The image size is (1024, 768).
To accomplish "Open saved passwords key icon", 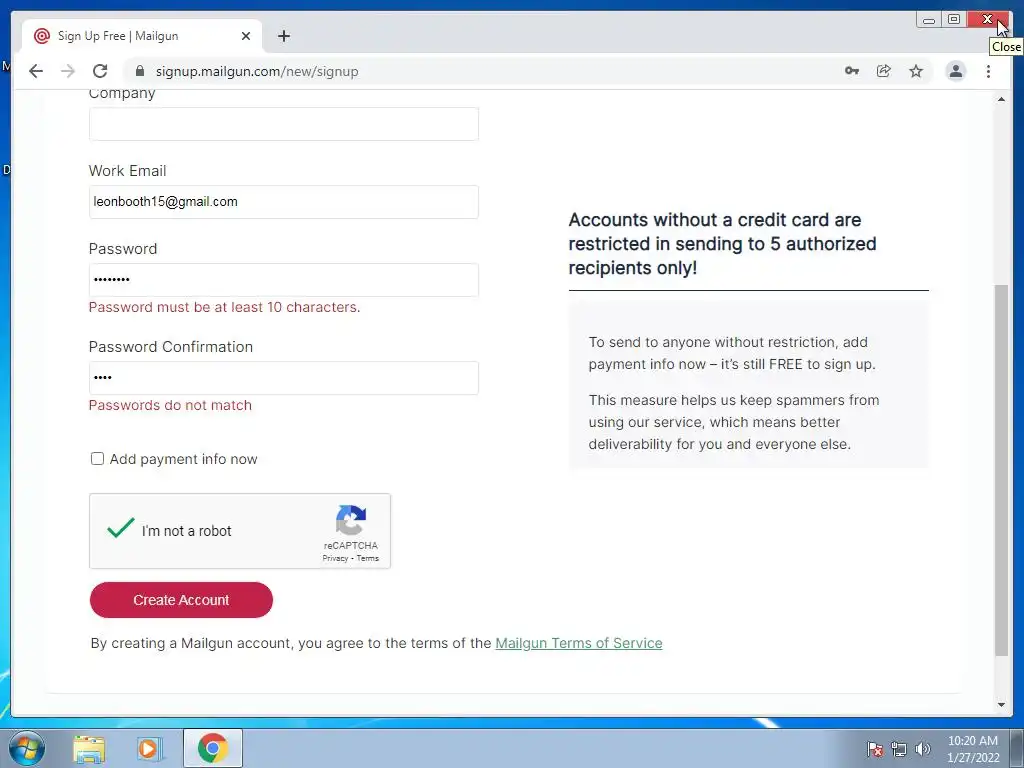I will [852, 71].
